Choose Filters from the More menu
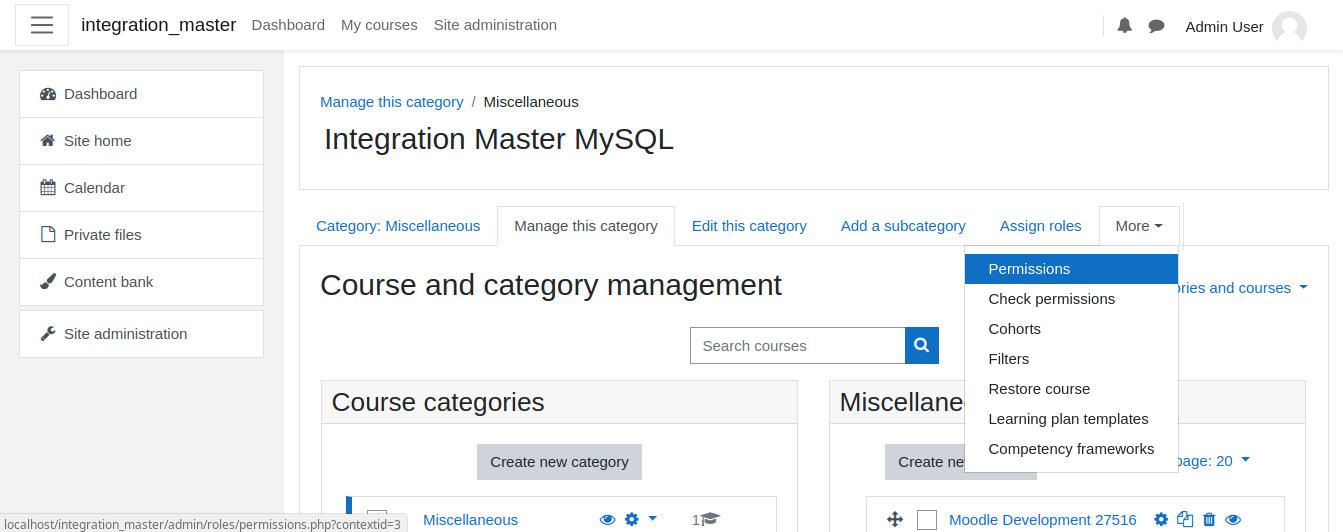The height and width of the screenshot is (532, 1343). pyautogui.click(x=1071, y=359)
